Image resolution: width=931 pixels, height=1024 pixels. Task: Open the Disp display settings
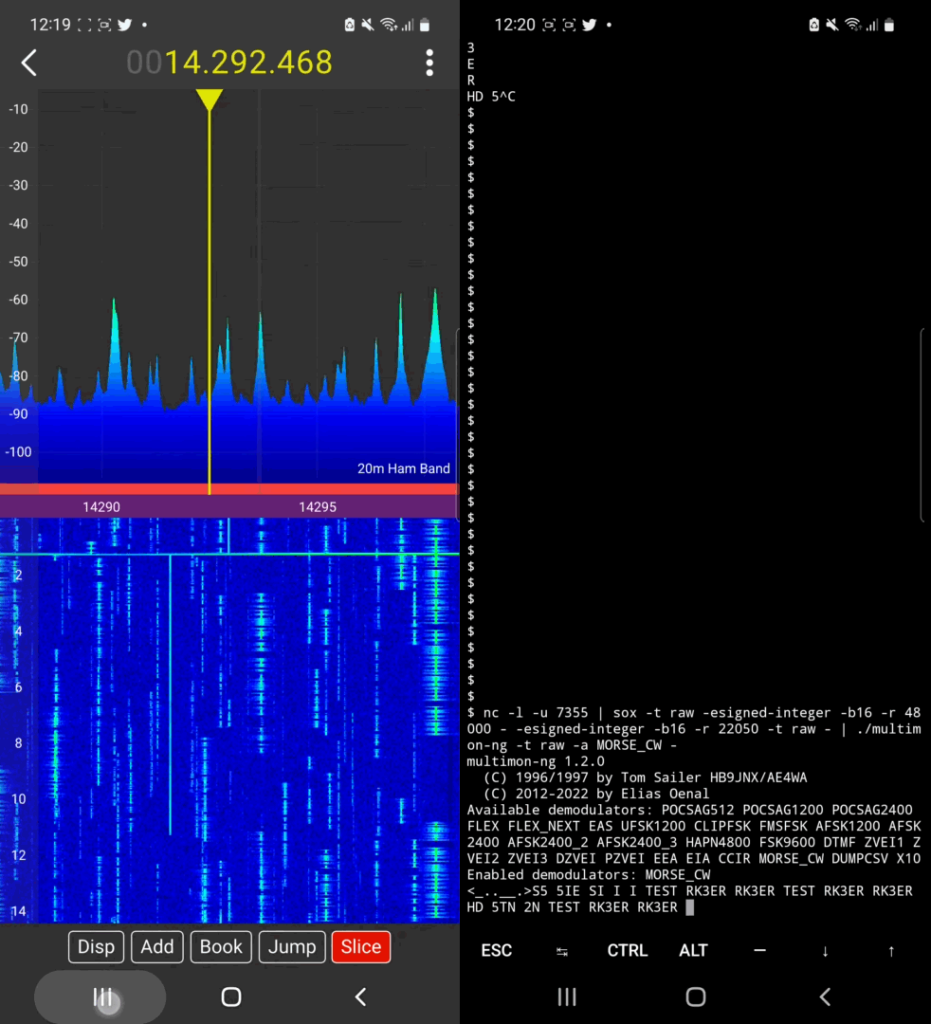96,946
